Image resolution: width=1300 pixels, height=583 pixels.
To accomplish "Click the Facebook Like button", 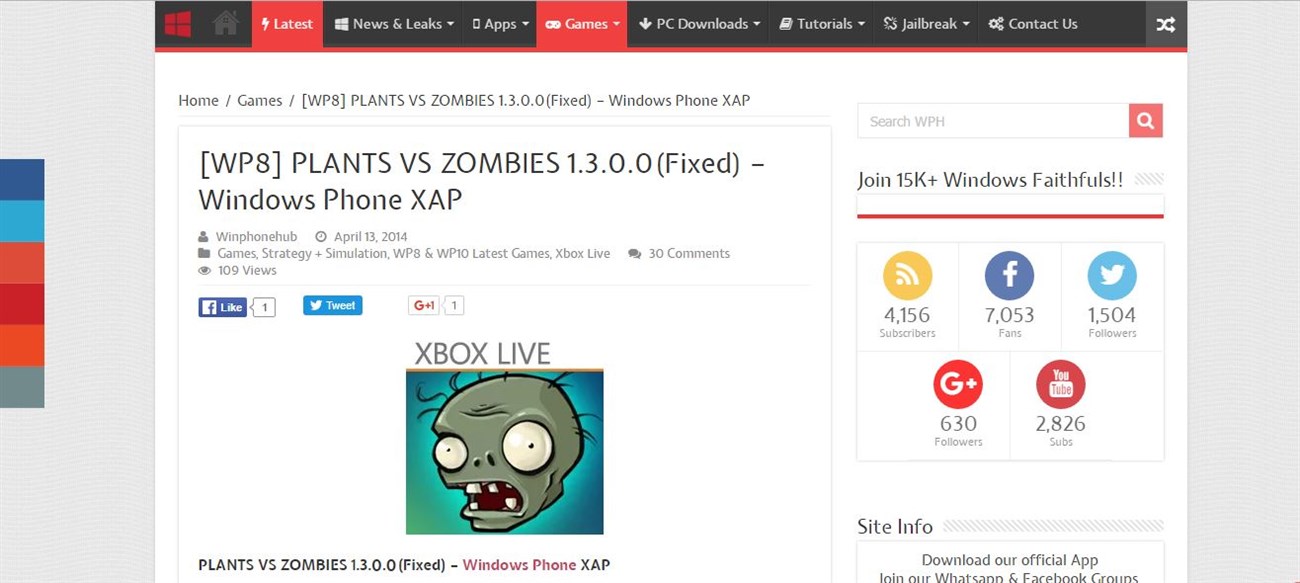I will 222,307.
